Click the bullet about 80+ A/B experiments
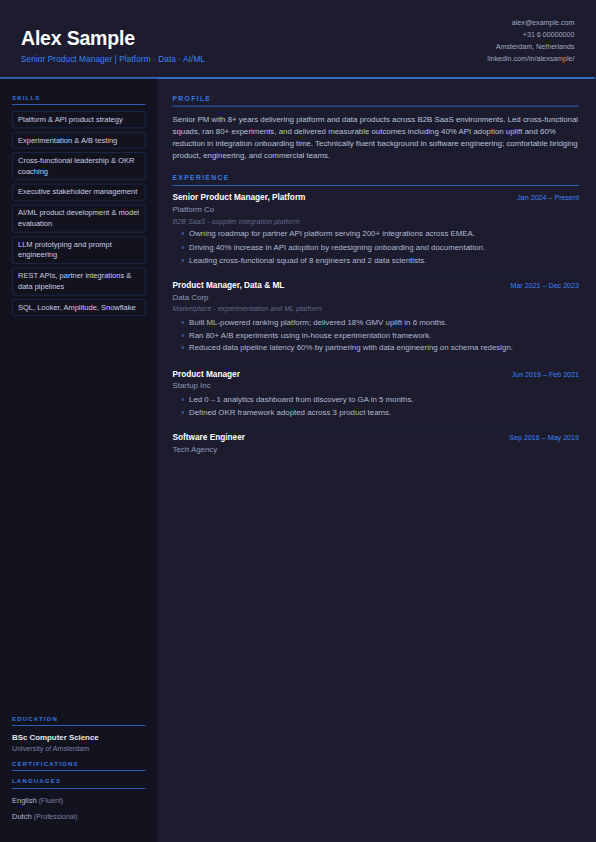Screen dimensions: 596x842 310,336
